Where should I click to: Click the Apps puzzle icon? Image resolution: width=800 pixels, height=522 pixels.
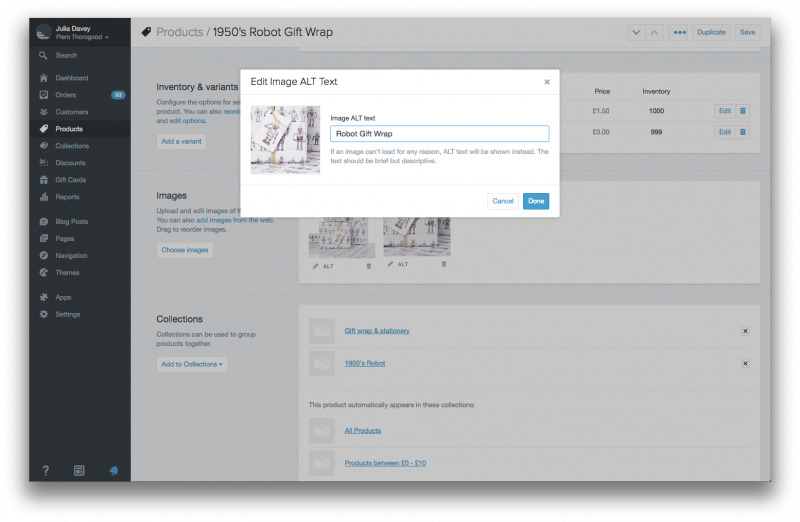[44, 297]
